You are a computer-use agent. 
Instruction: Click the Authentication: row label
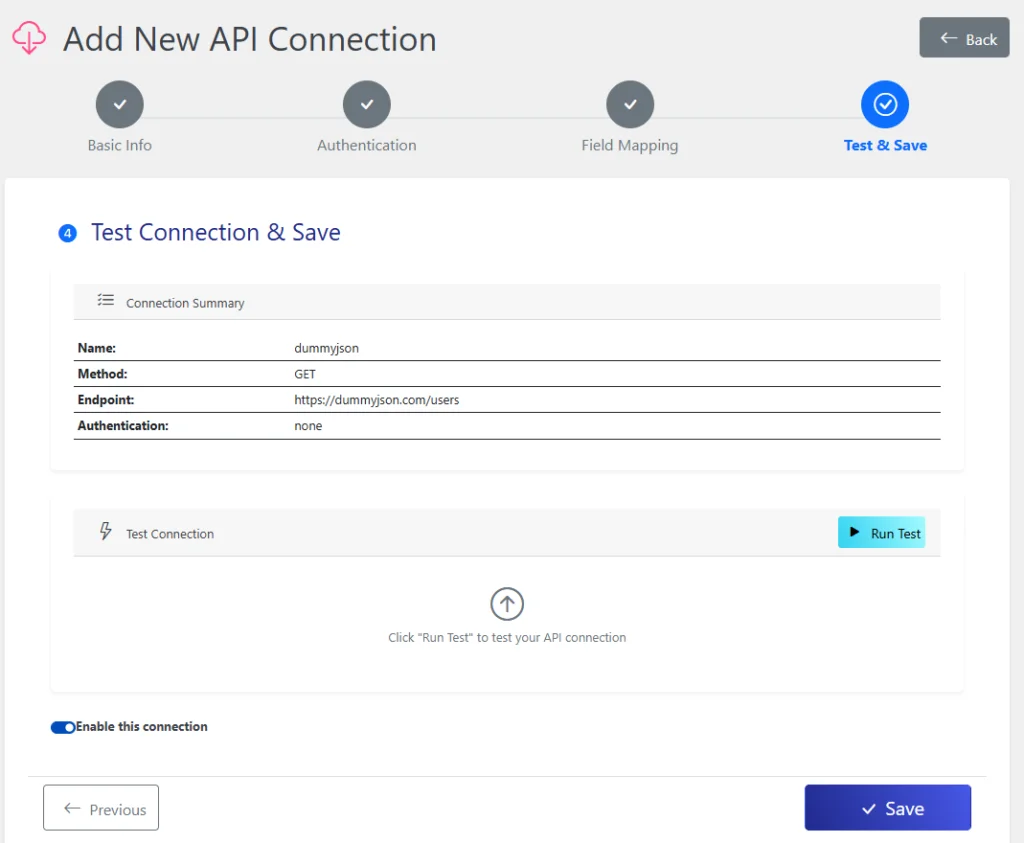coord(123,426)
